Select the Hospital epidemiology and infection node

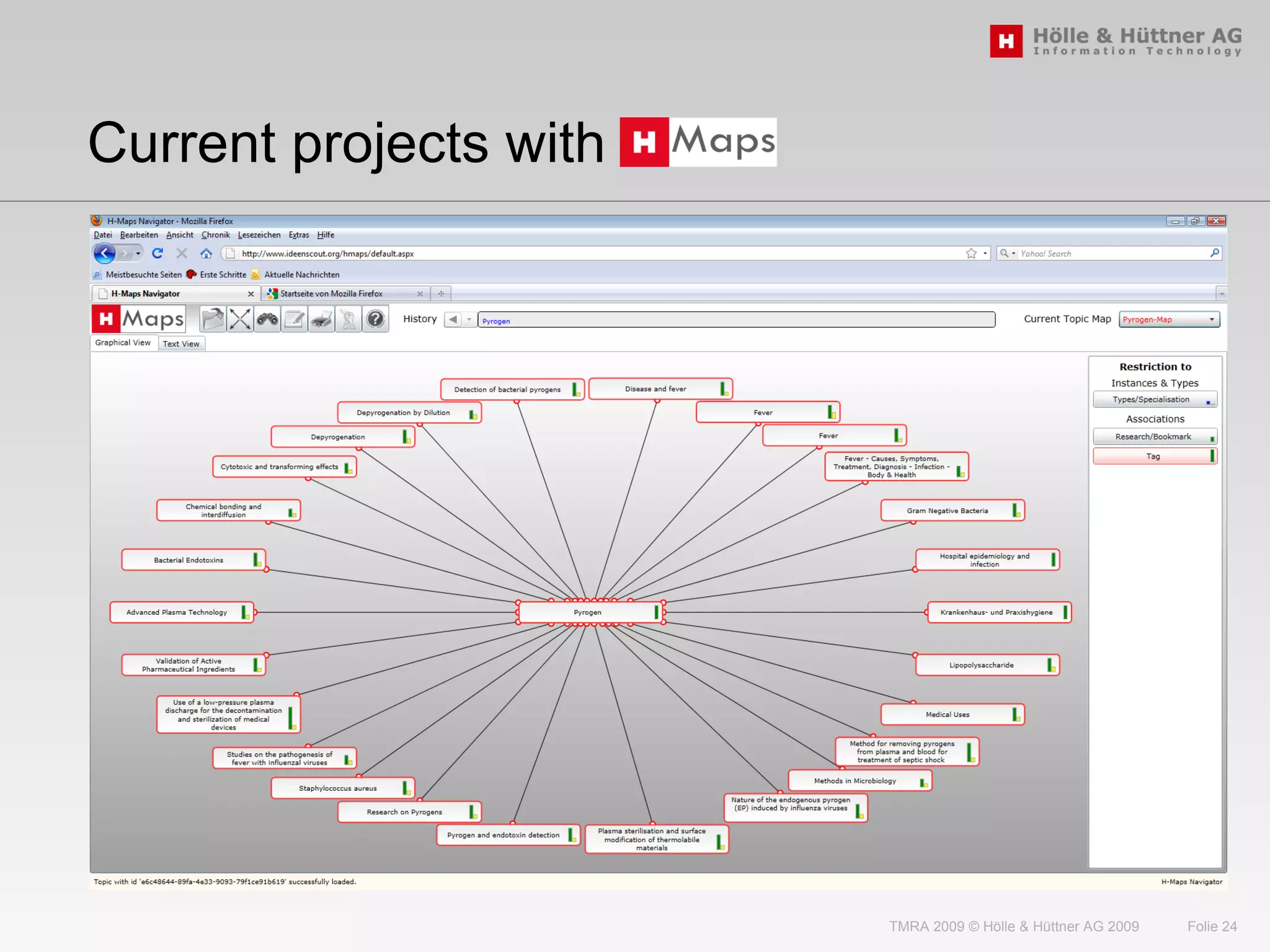click(x=987, y=560)
